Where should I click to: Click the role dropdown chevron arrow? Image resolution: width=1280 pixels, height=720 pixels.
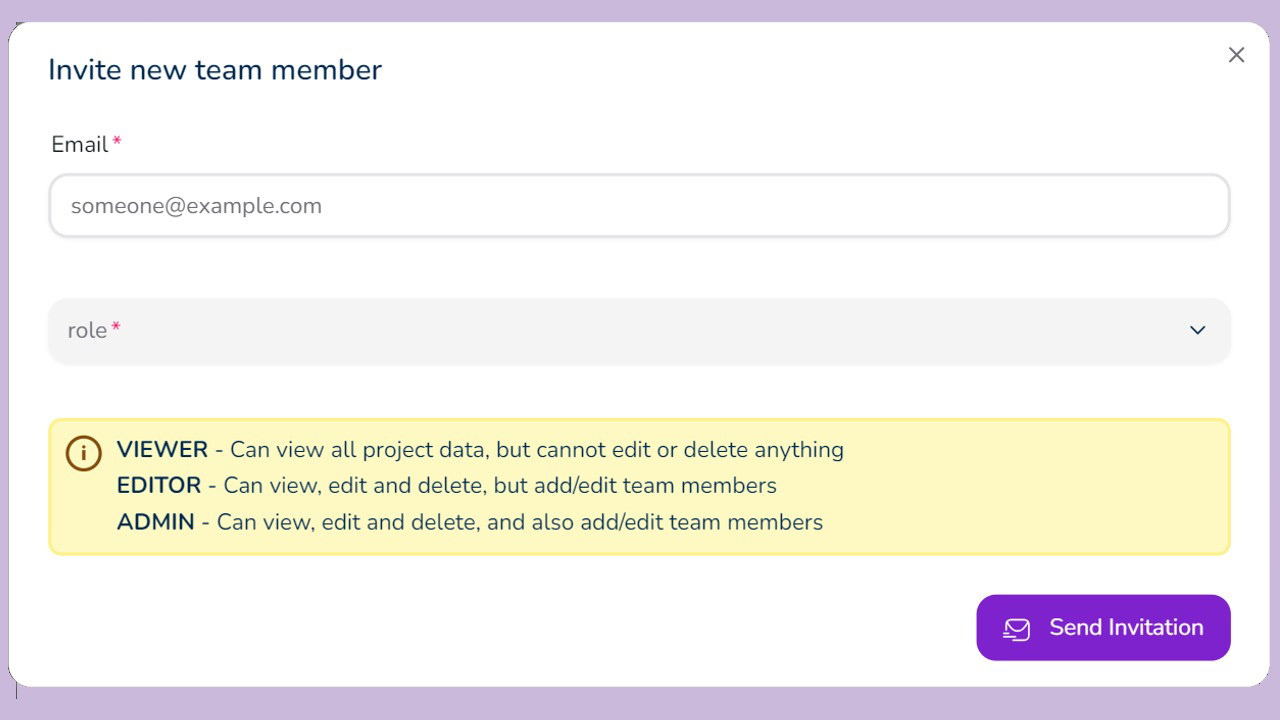pyautogui.click(x=1197, y=330)
